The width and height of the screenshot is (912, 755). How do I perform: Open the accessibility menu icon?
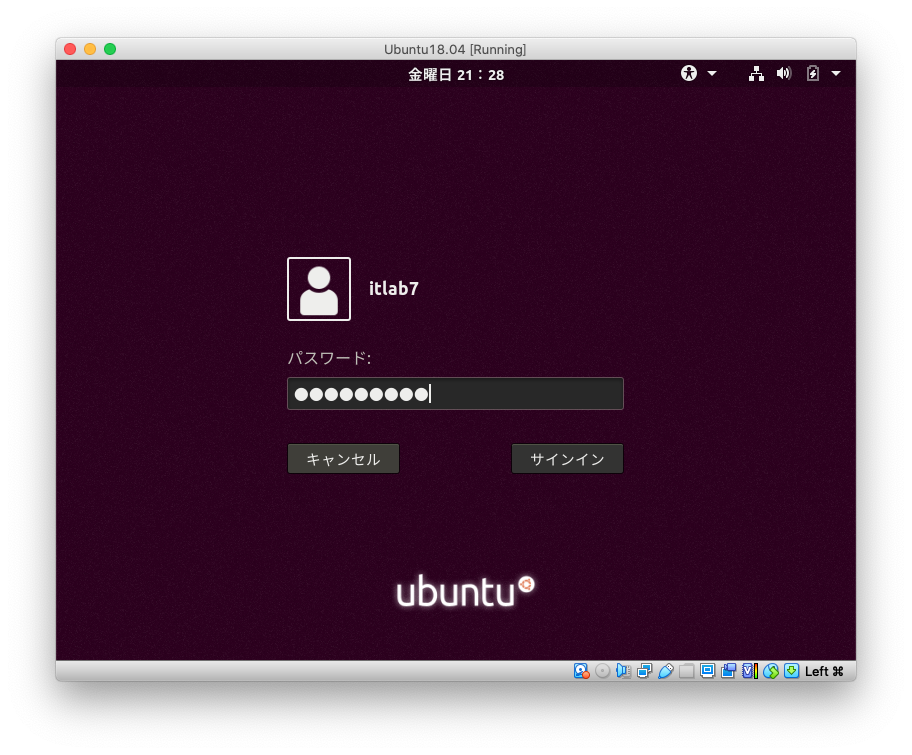[689, 73]
